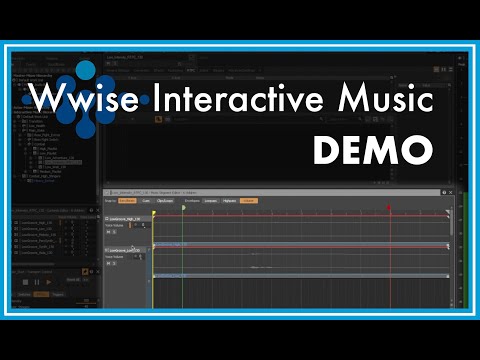Stop playback in the Transport Control
The image size is (480, 360).
[x=25, y=282]
